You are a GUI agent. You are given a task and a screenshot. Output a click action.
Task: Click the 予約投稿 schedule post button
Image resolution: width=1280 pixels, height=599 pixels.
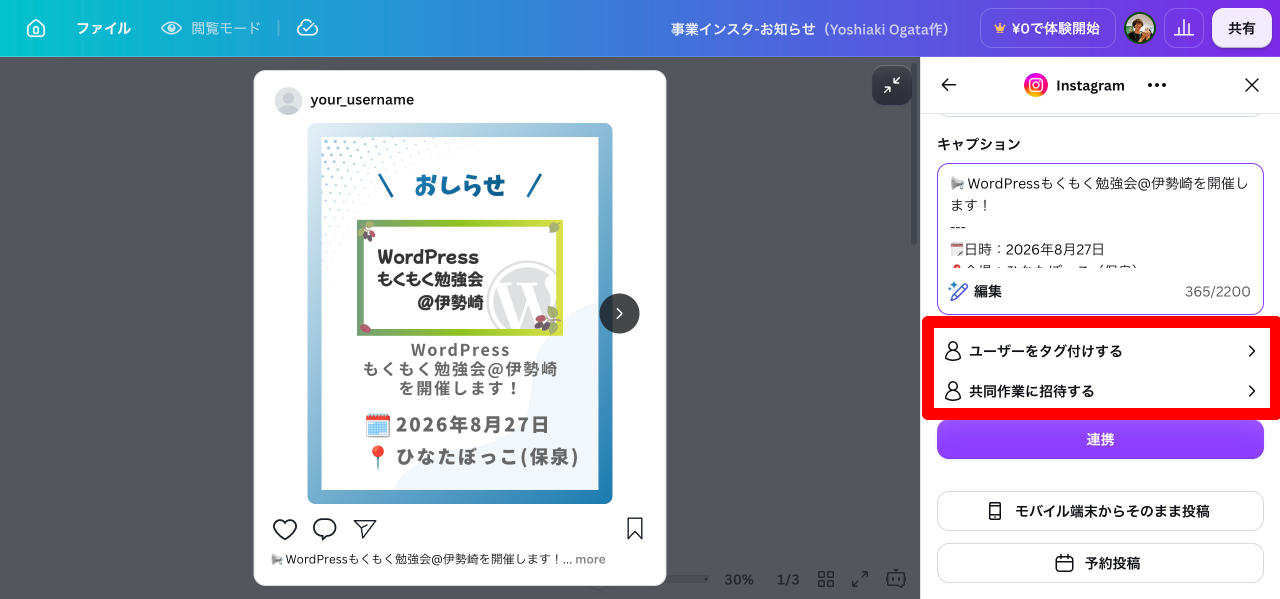1100,563
